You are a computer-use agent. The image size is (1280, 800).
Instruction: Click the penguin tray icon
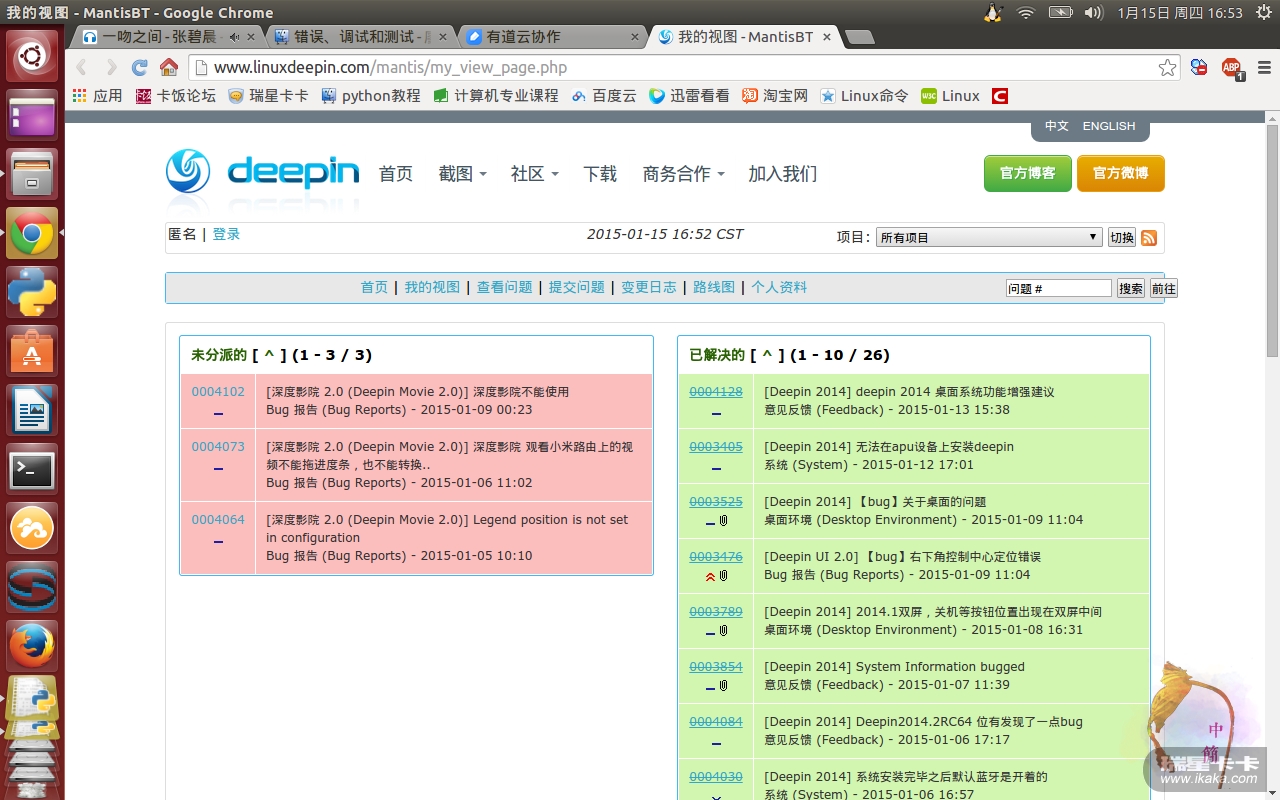[992, 12]
